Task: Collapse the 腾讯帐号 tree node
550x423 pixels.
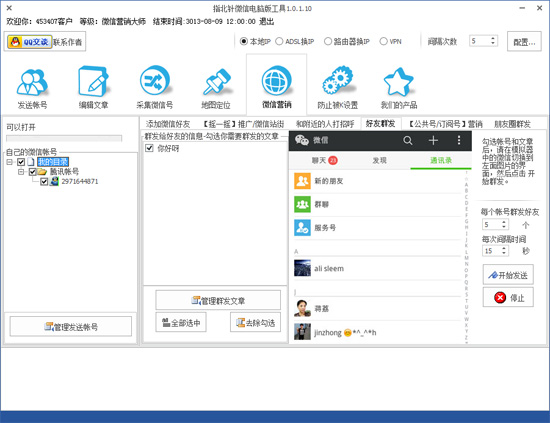Action: pos(21,172)
